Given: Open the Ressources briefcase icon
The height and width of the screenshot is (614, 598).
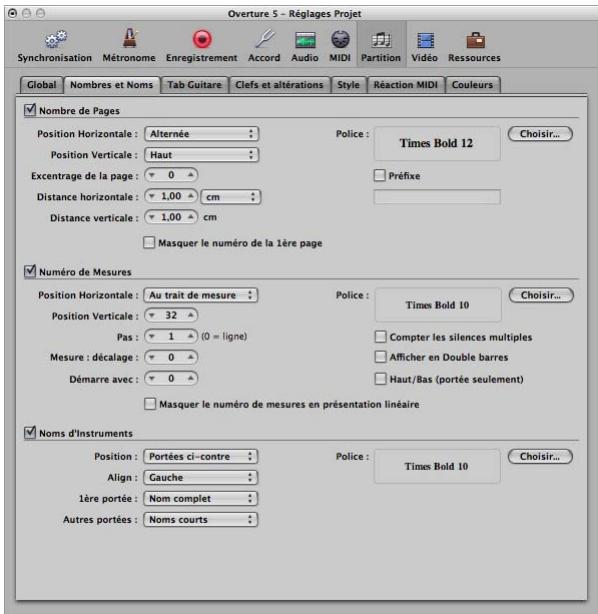Looking at the screenshot, I should (475, 40).
